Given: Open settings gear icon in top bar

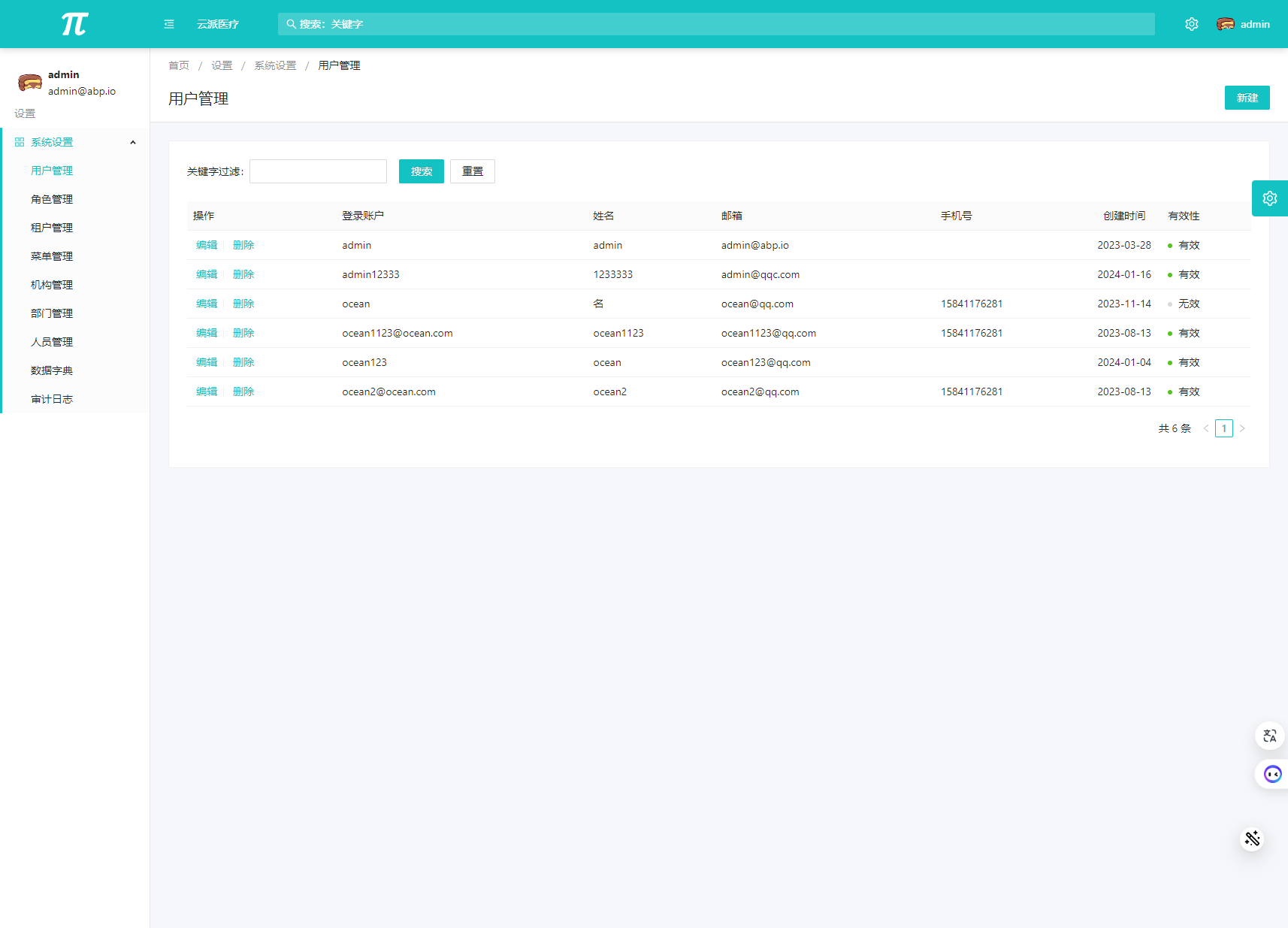Looking at the screenshot, I should pyautogui.click(x=1192, y=24).
